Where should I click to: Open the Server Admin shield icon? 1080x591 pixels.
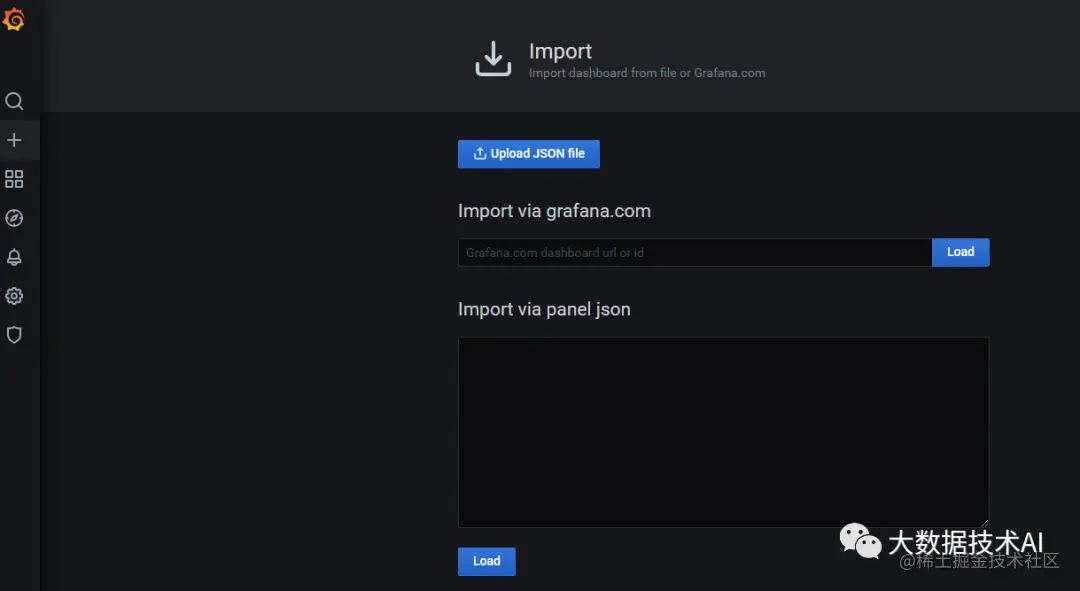[14, 335]
